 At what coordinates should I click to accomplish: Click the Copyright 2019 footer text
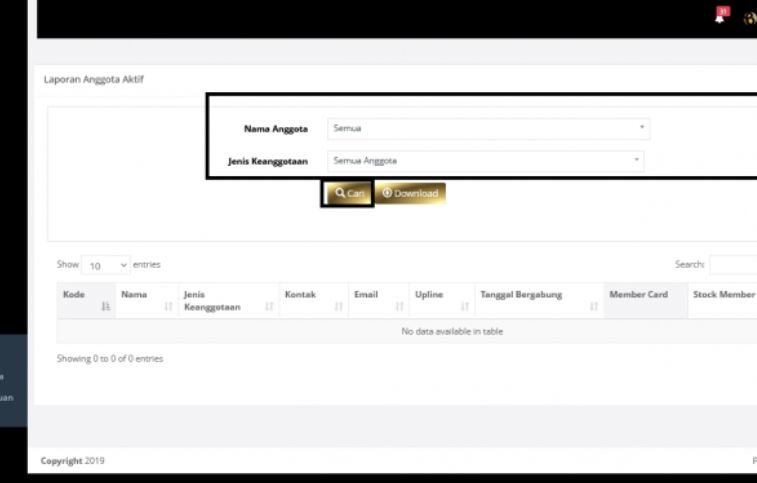click(72, 461)
